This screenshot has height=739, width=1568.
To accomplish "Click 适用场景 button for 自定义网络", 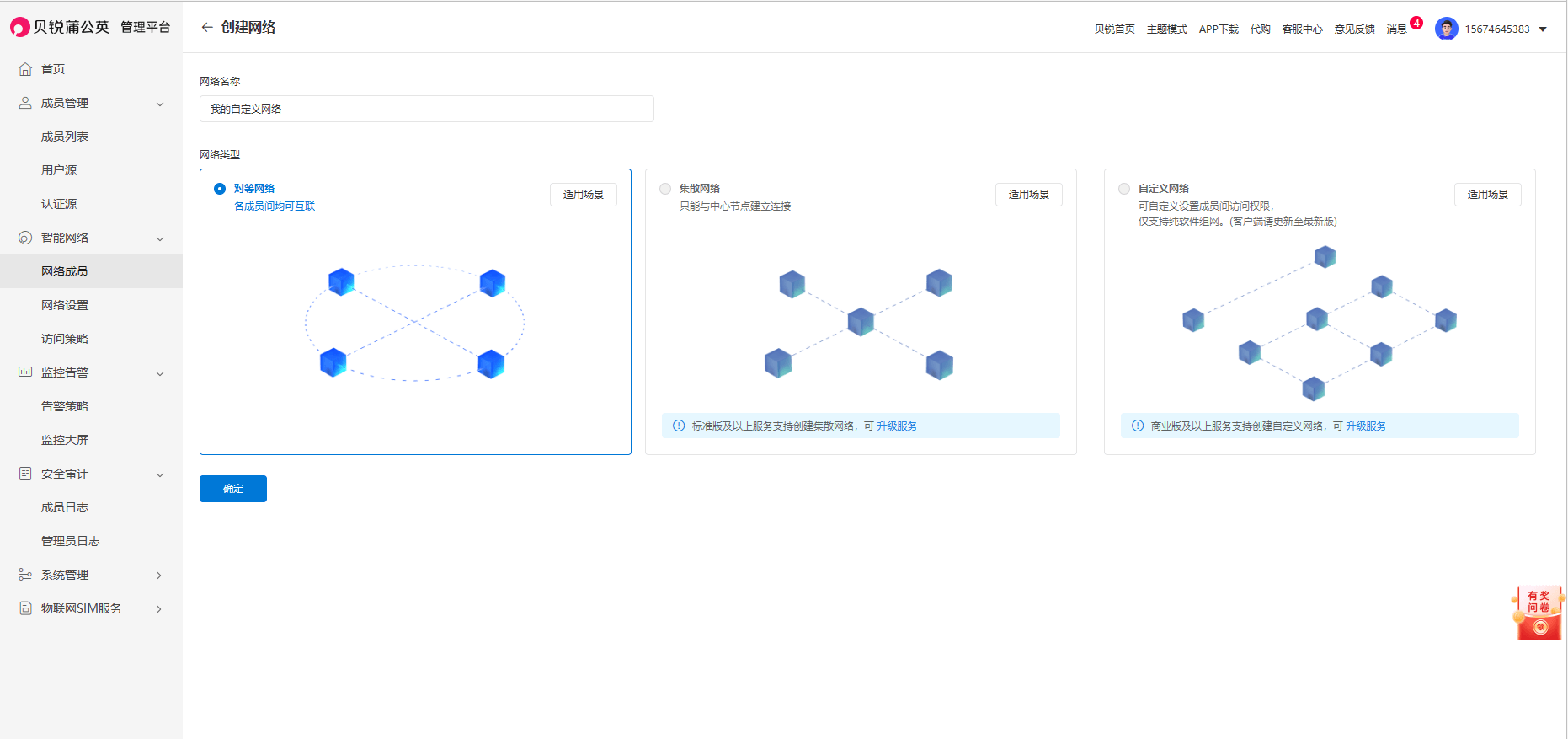I will click(x=1487, y=195).
